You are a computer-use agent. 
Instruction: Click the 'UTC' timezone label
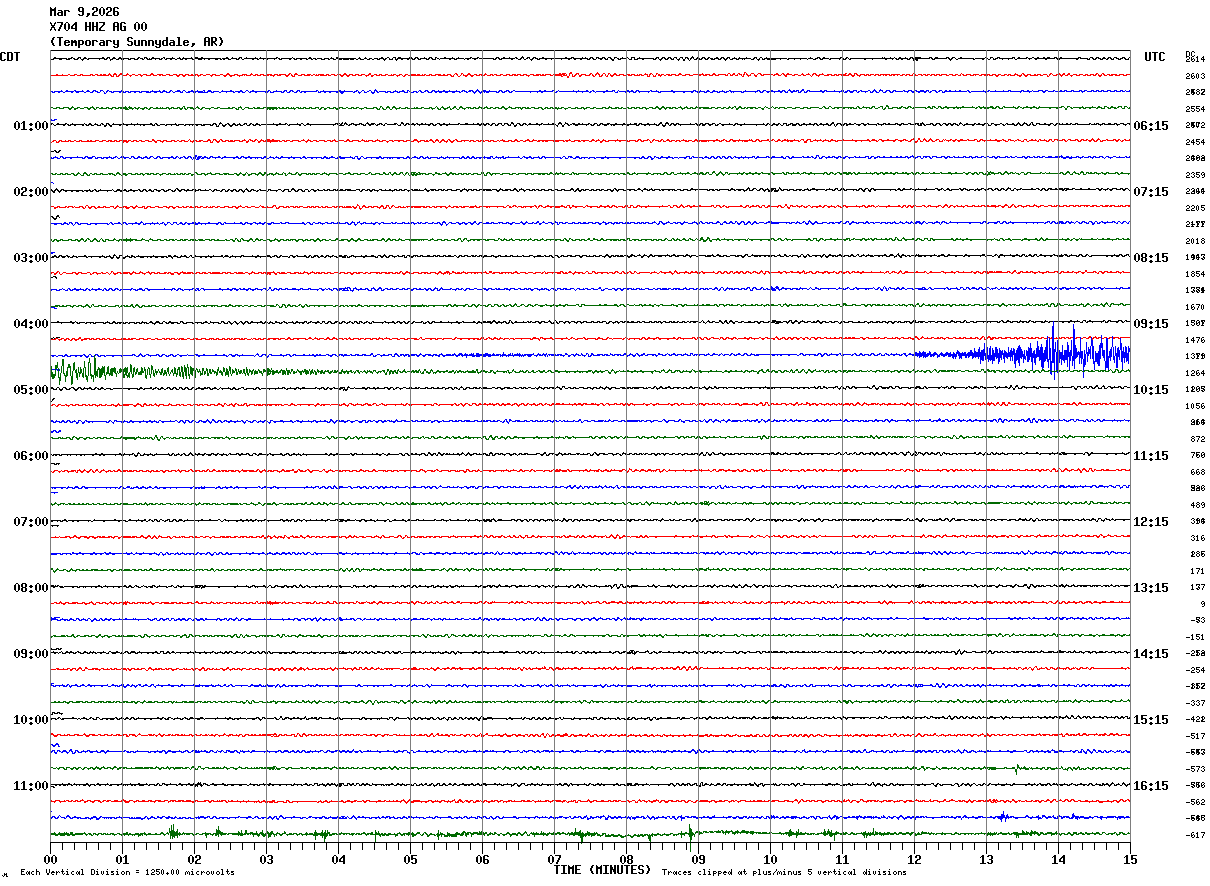click(1155, 57)
